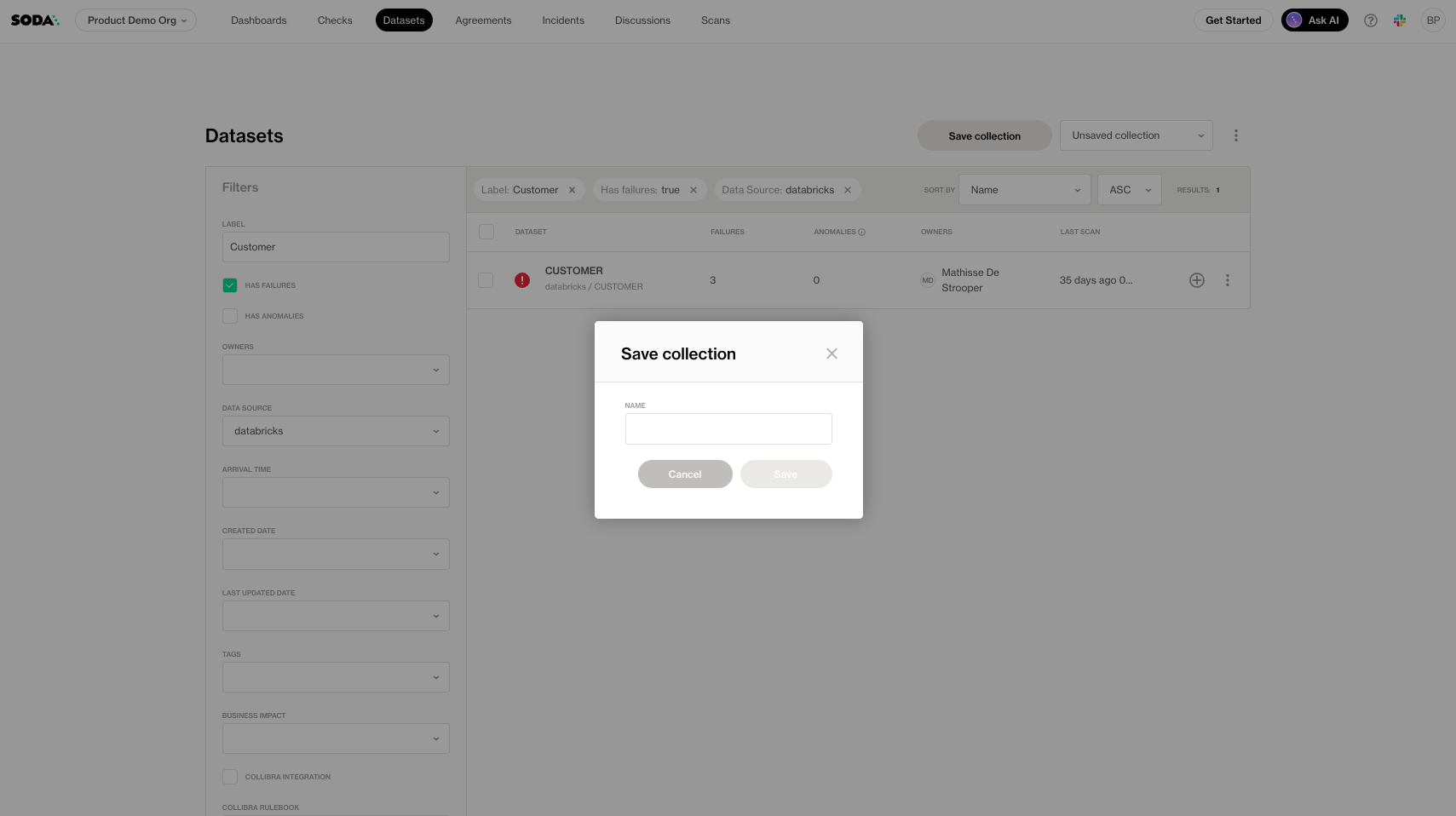Click the help question mark icon

pos(1370,20)
